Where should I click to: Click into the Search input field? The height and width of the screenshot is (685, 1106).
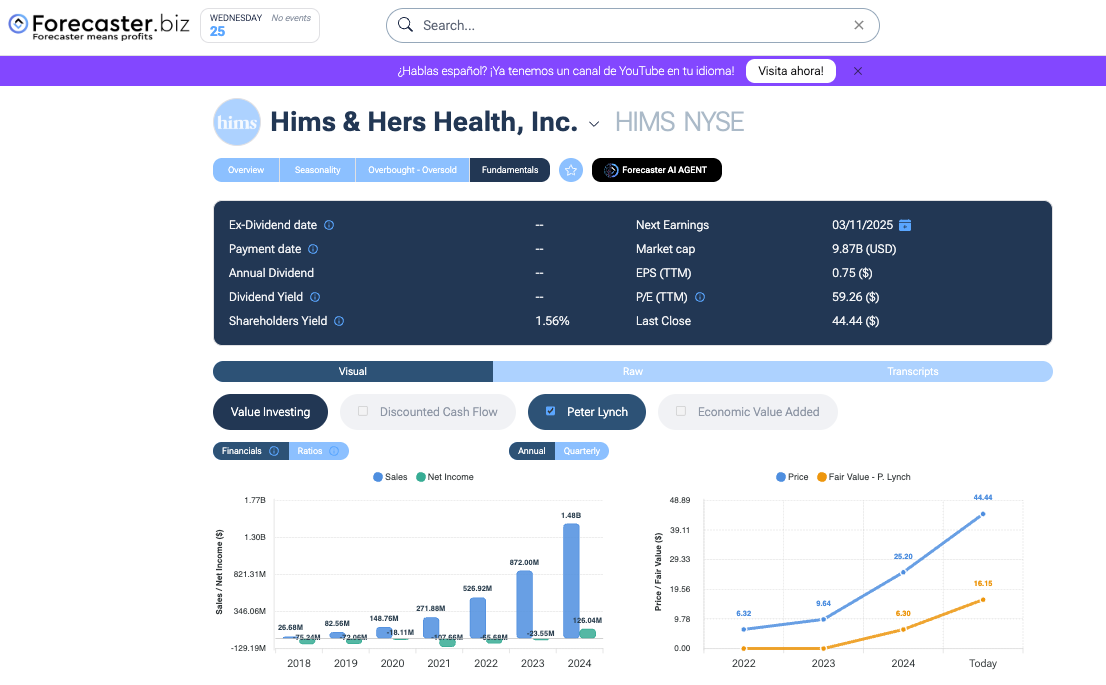click(x=631, y=25)
